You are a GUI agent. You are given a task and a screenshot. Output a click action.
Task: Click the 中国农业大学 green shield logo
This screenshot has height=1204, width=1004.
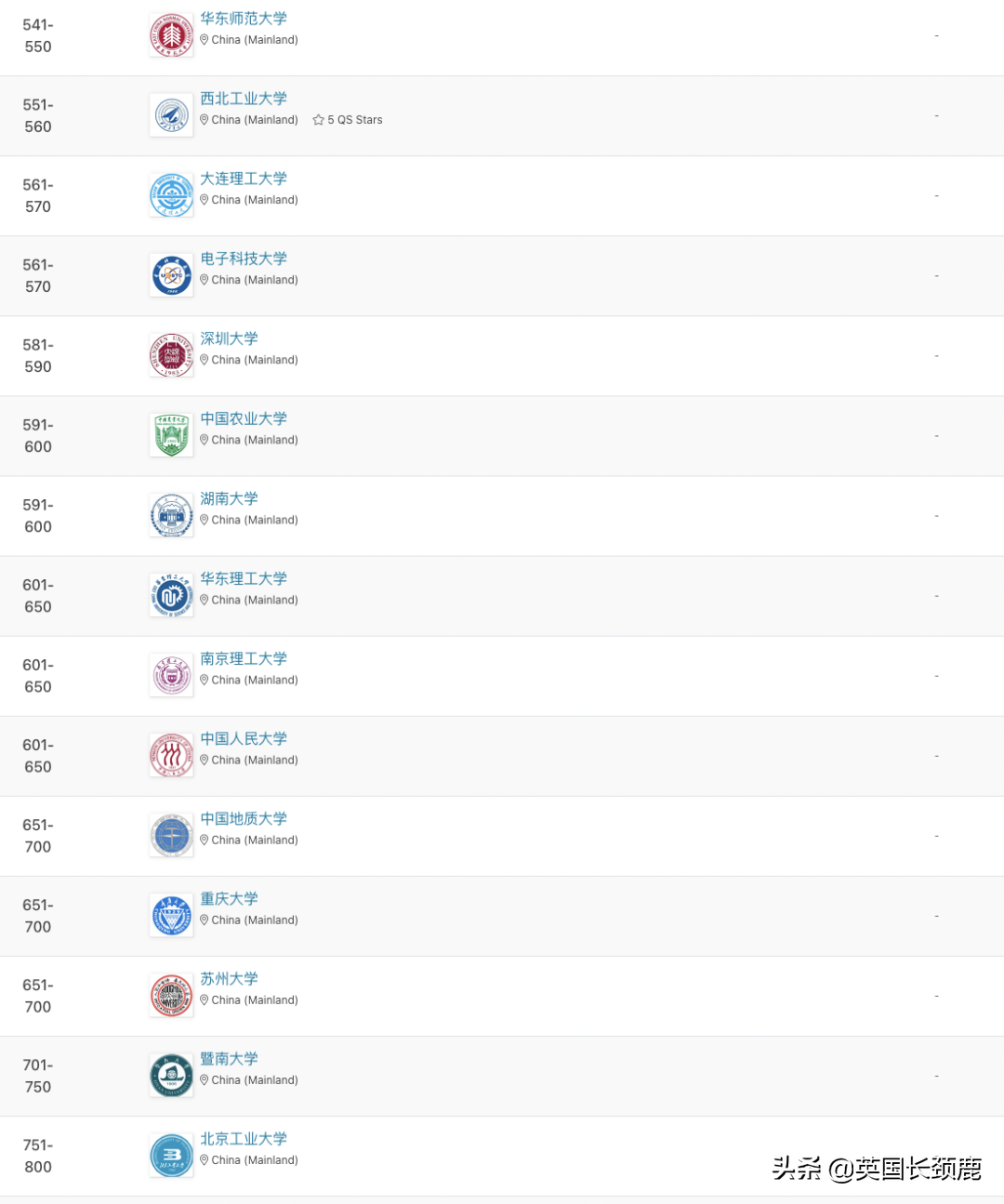point(171,436)
